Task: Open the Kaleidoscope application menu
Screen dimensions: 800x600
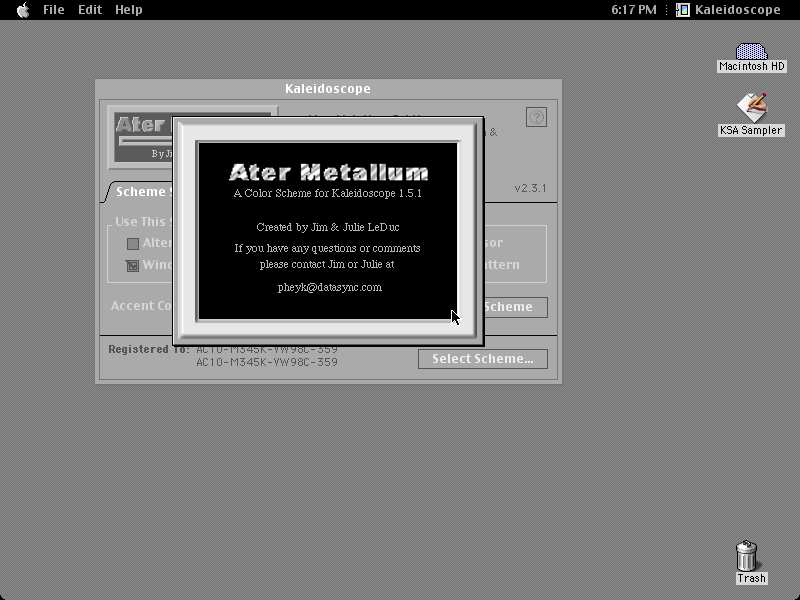Action: click(x=728, y=10)
